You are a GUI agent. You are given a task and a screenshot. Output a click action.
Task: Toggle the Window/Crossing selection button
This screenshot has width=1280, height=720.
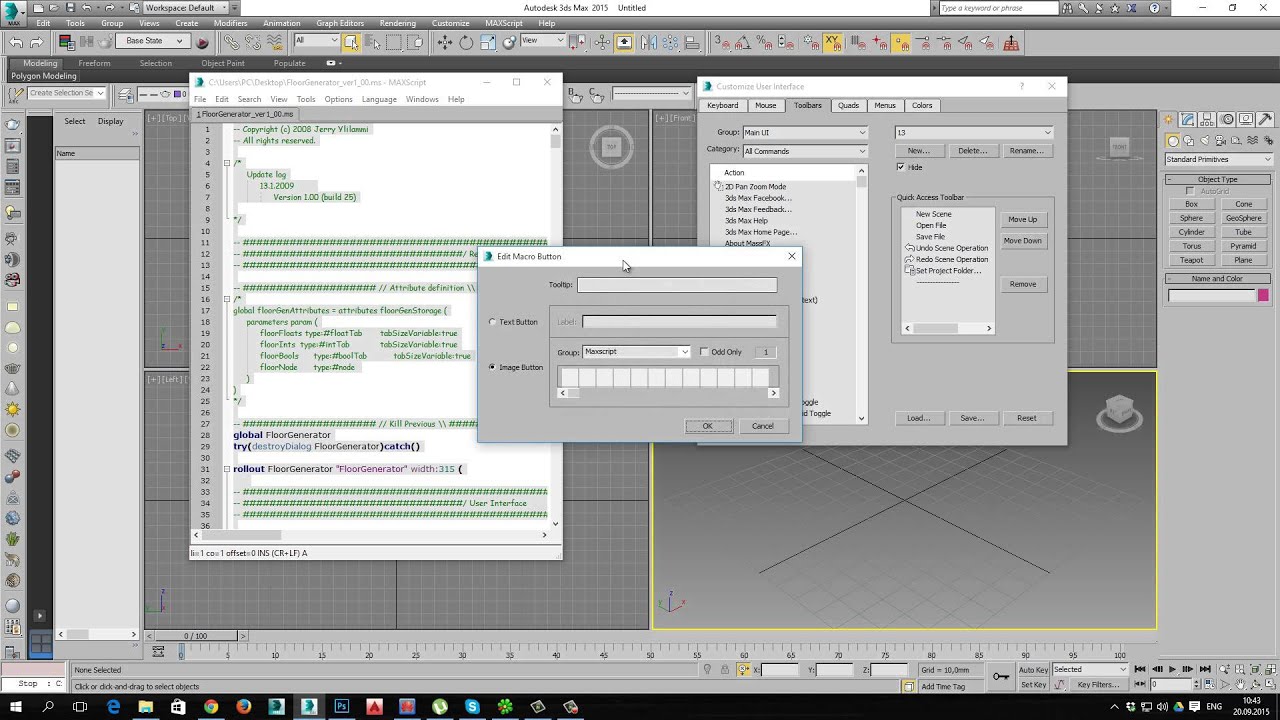[416, 42]
